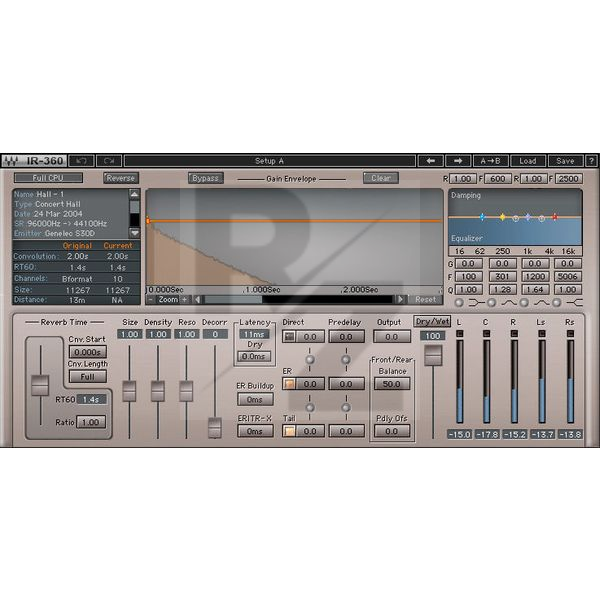Toggle the first EQ band enable LED
The height and width of the screenshot is (600, 600).
point(459,303)
